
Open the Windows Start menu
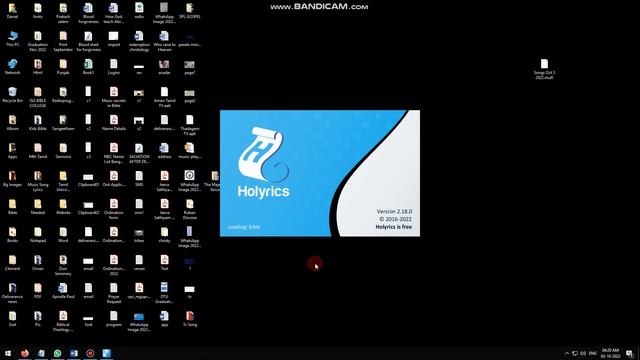tap(8, 353)
